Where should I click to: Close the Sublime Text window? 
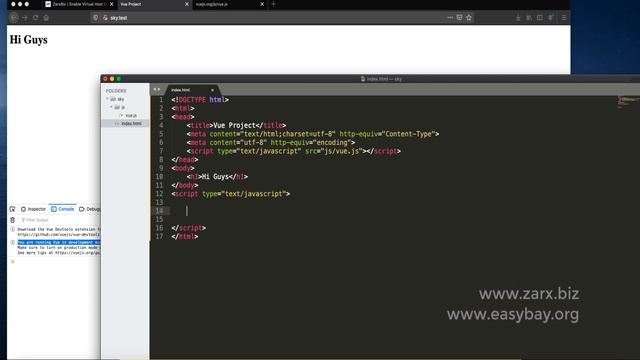pyautogui.click(x=106, y=79)
